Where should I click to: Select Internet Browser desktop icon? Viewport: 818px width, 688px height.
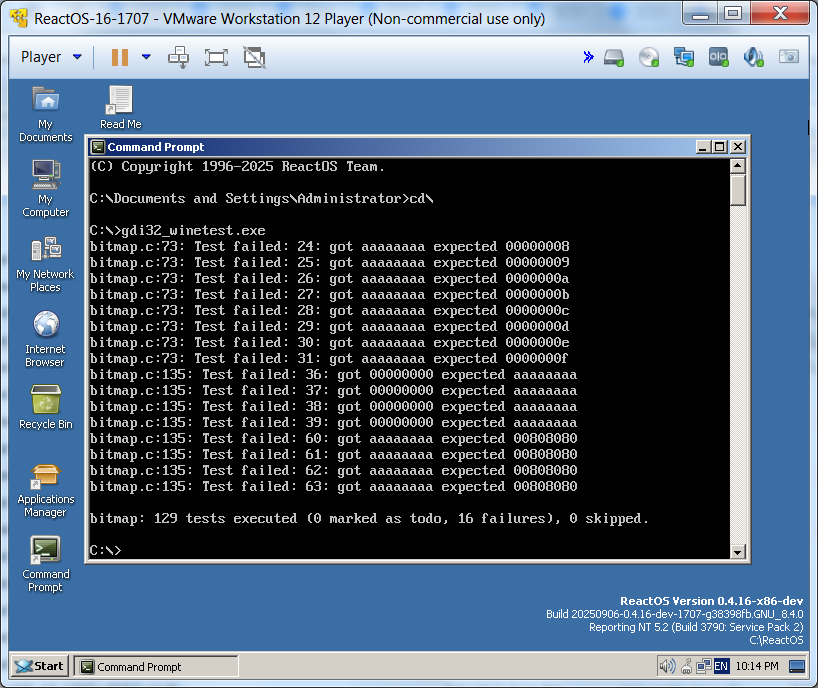coord(45,340)
